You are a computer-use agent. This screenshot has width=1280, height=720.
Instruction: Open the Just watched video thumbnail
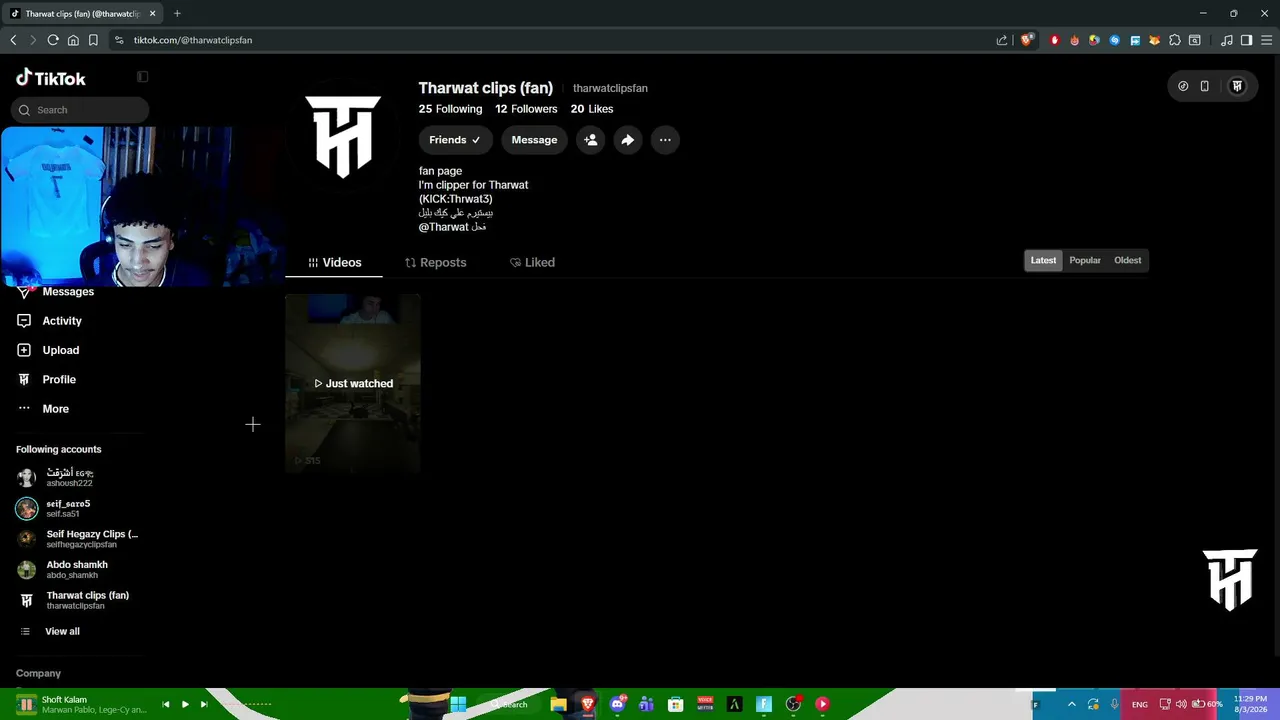(353, 383)
